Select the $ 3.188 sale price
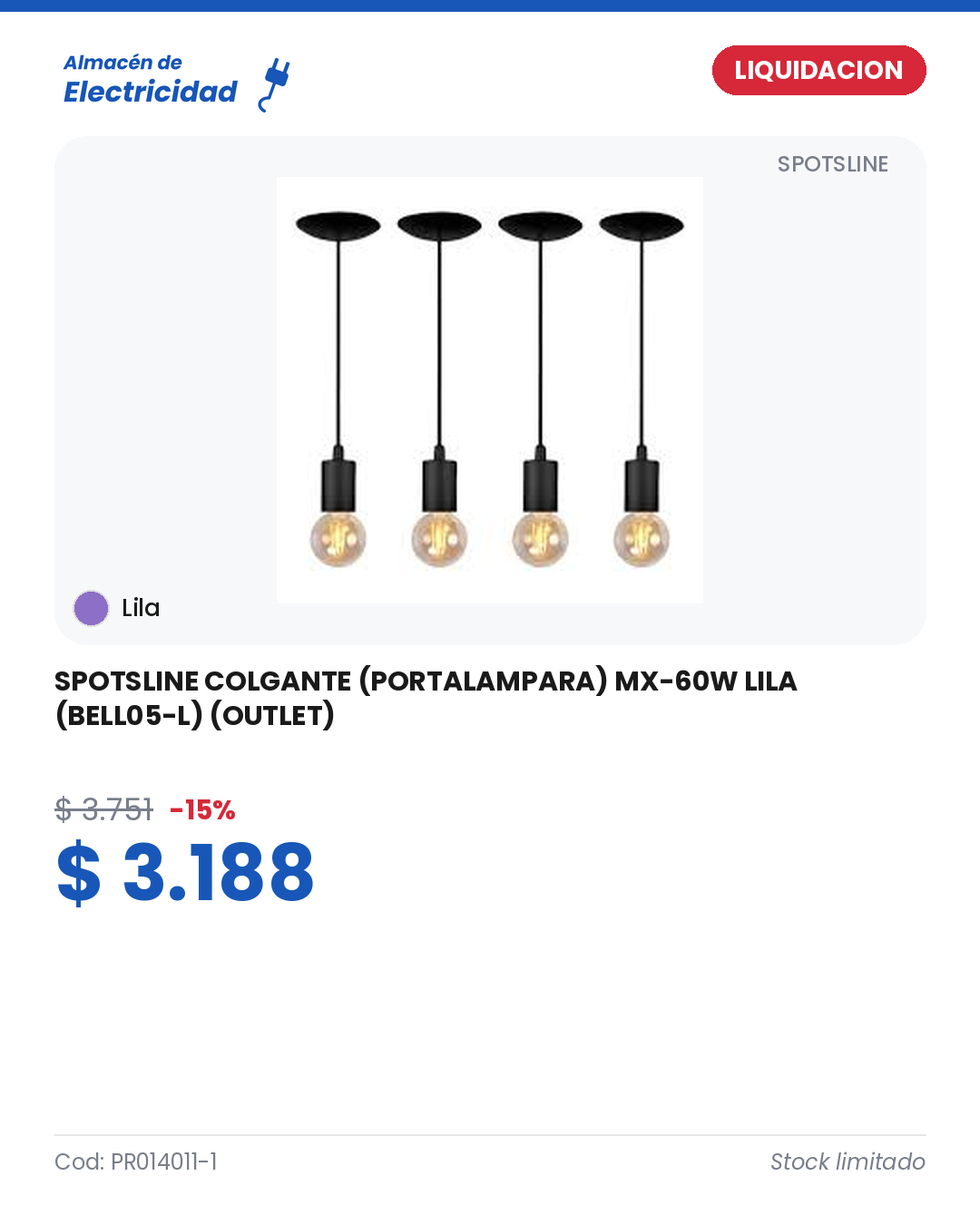The height and width of the screenshot is (1225, 980). pyautogui.click(x=185, y=871)
